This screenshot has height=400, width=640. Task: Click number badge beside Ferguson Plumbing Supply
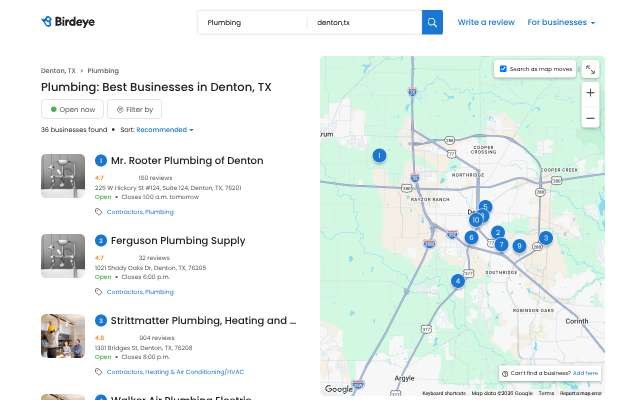tap(101, 240)
